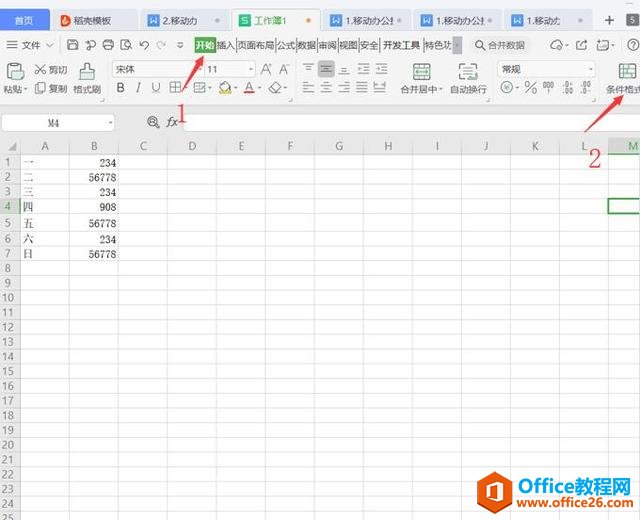The image size is (640, 520).
Task: Switch to the 页面布局 ribbon tab
Action: 256,45
